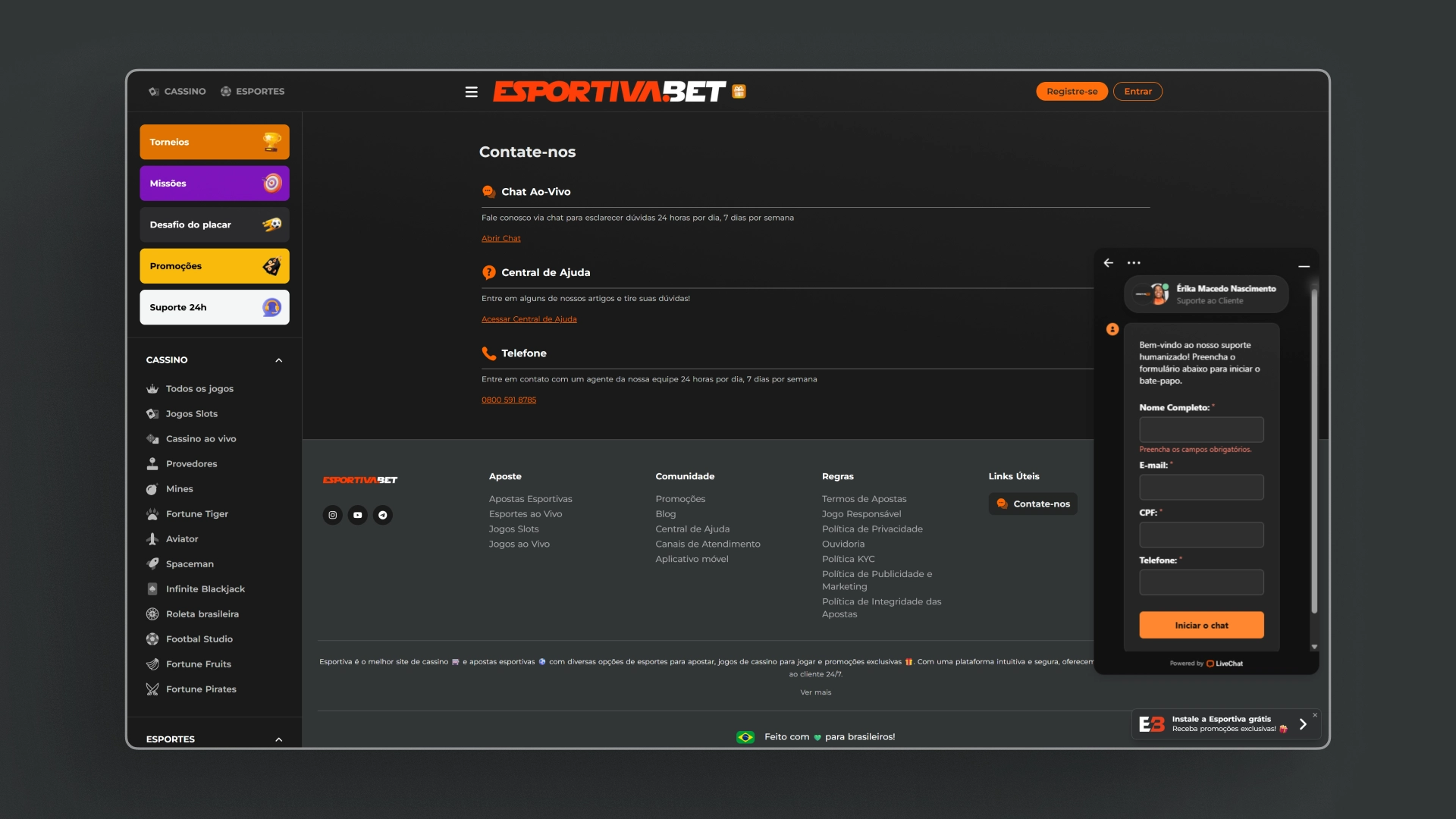The height and width of the screenshot is (819, 1456).
Task: Click the agent Érika Macedo Nascimento avatar
Action: [1159, 293]
